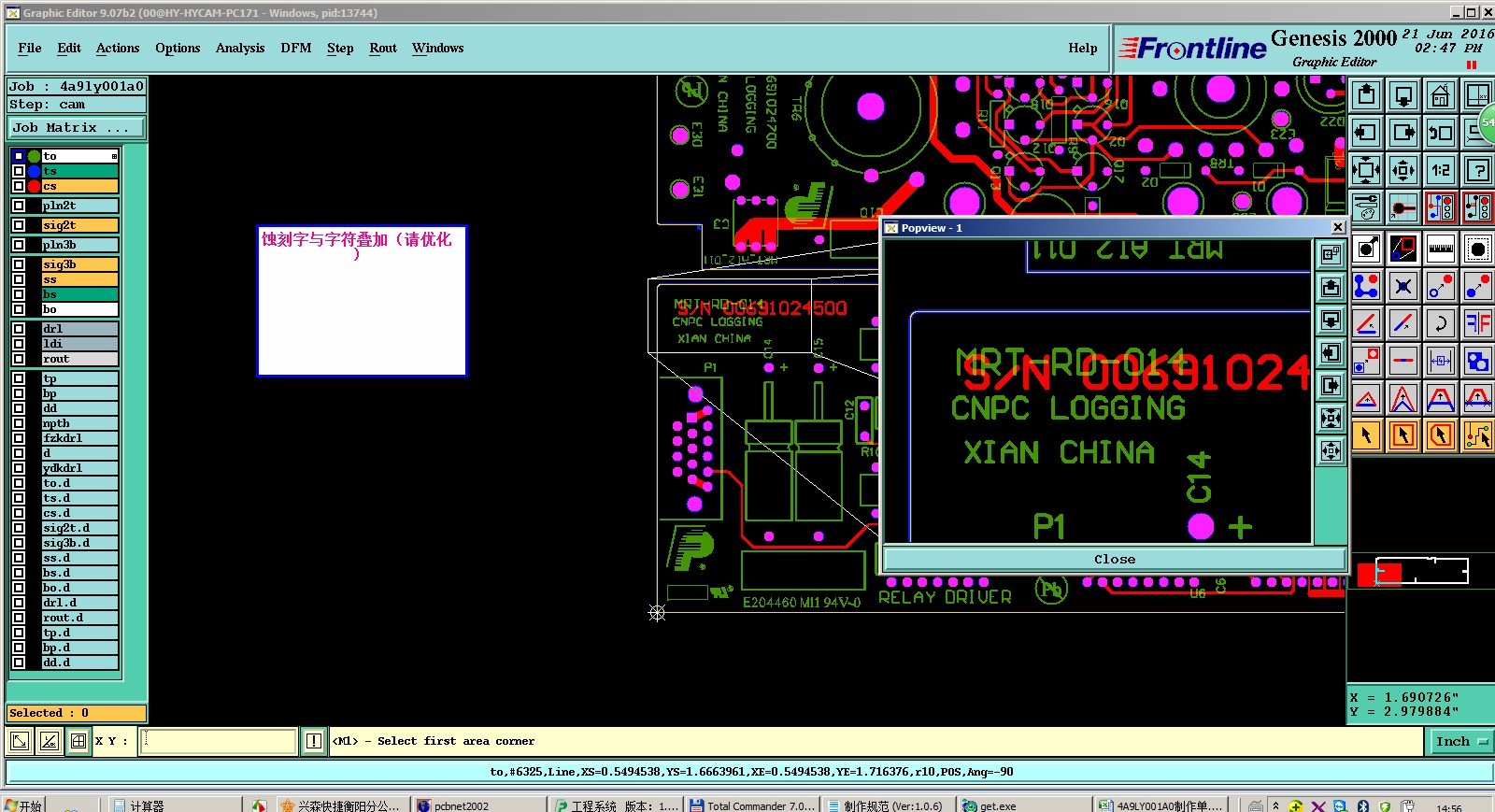The image size is (1495, 812).
Task: Click the green color dot of layer to
Action: 35,156
